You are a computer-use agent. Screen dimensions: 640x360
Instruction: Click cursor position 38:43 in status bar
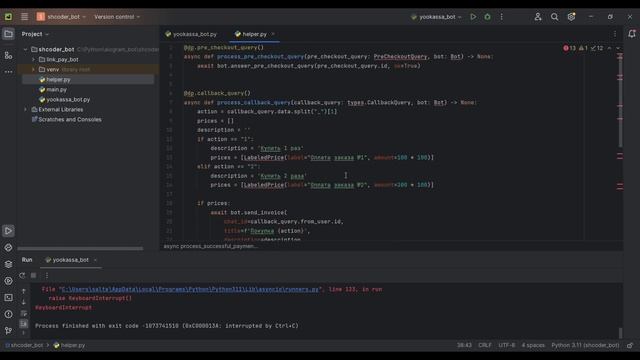point(464,345)
